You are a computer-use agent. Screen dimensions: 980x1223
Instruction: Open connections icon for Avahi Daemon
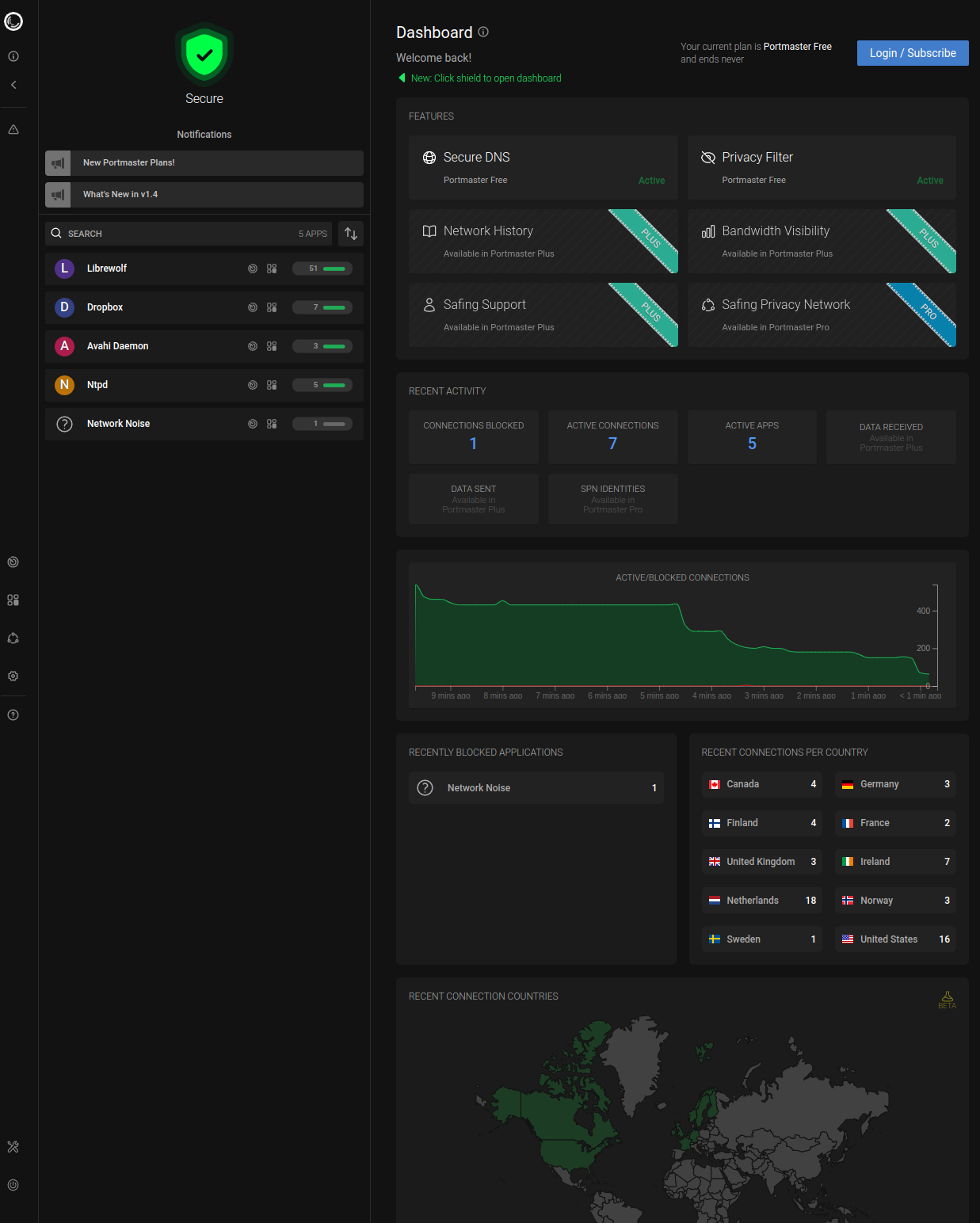tap(253, 346)
